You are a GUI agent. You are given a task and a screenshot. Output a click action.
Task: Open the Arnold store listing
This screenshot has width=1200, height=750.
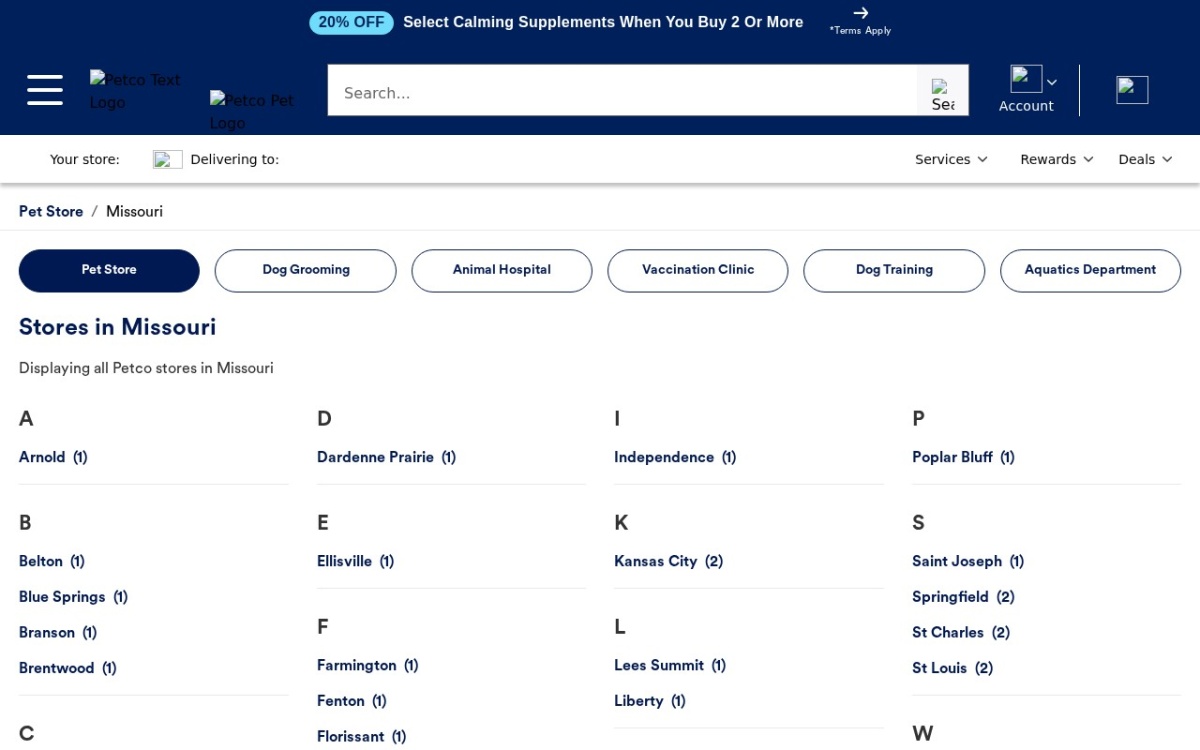coord(53,457)
